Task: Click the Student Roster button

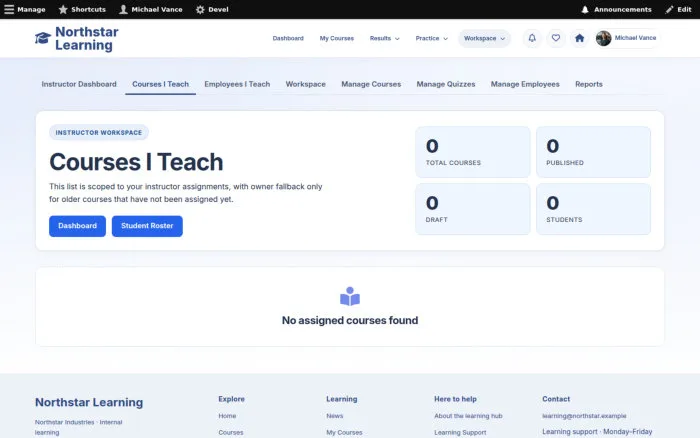Action: click(147, 226)
